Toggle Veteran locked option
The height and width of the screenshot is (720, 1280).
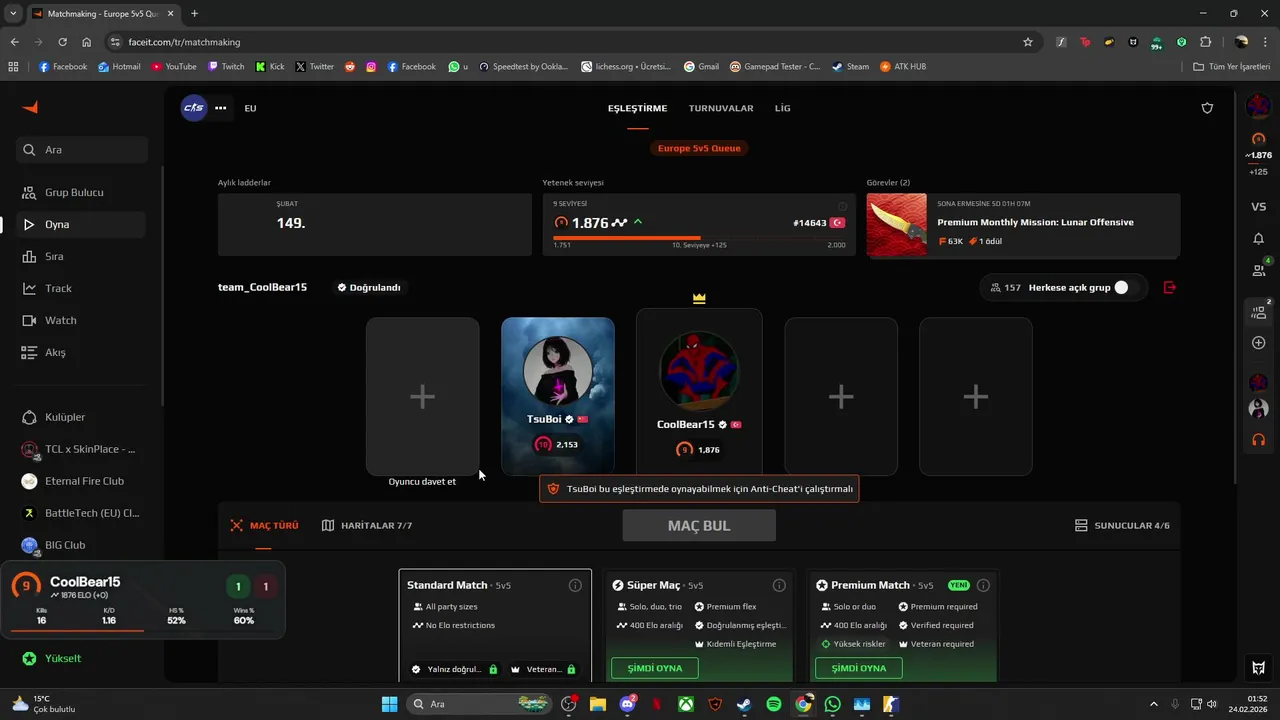point(543,669)
